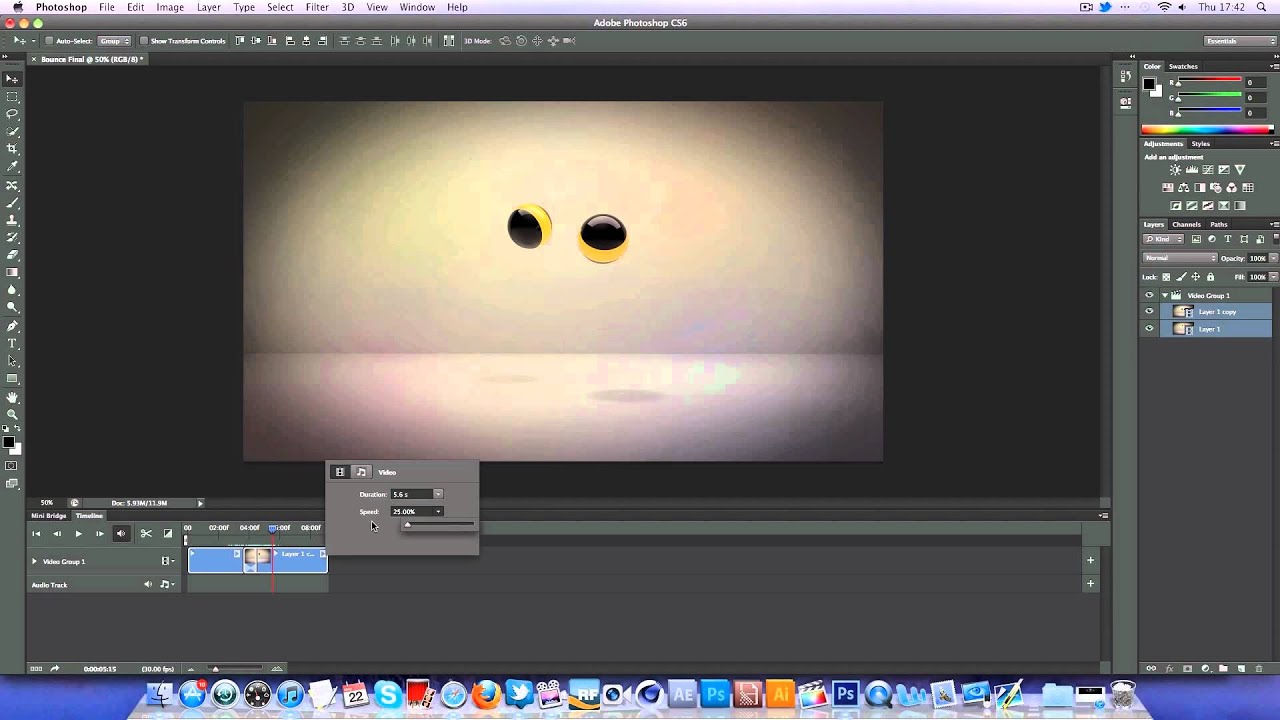Add Brightness/Contrast adjustment sun icon
Screen dimensions: 1280x720
click(x=1176, y=170)
